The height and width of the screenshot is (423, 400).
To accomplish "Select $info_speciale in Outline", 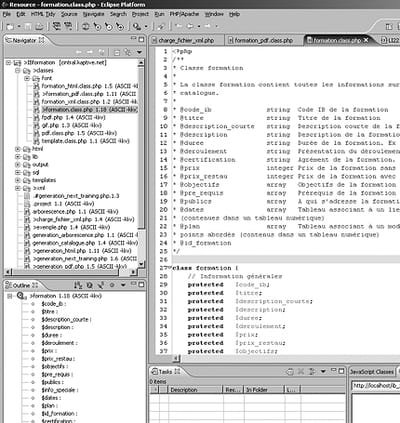I will click(x=60, y=390).
